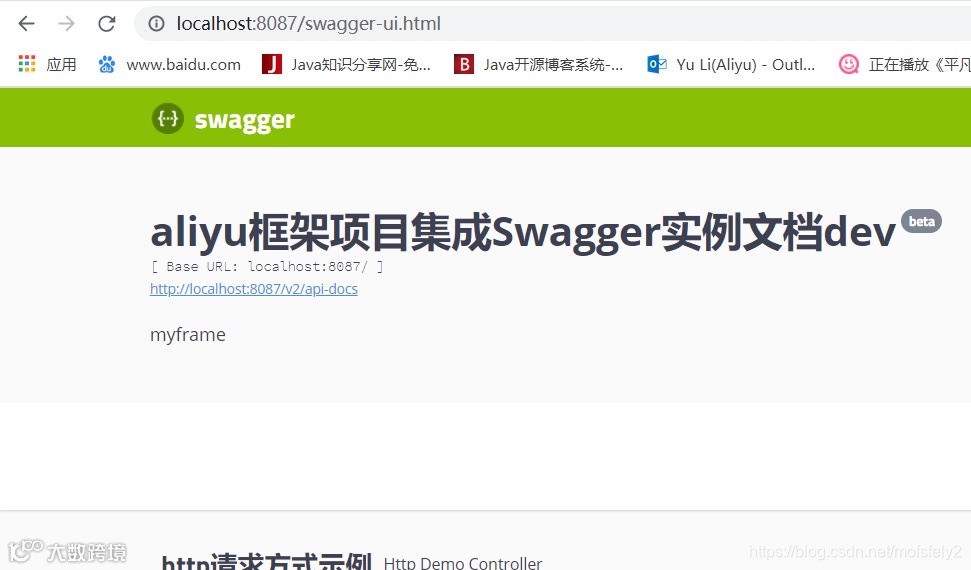The height and width of the screenshot is (570, 971).
Task: Click the red B Java开源博客系统 bookmark icon
Action: 464,64
